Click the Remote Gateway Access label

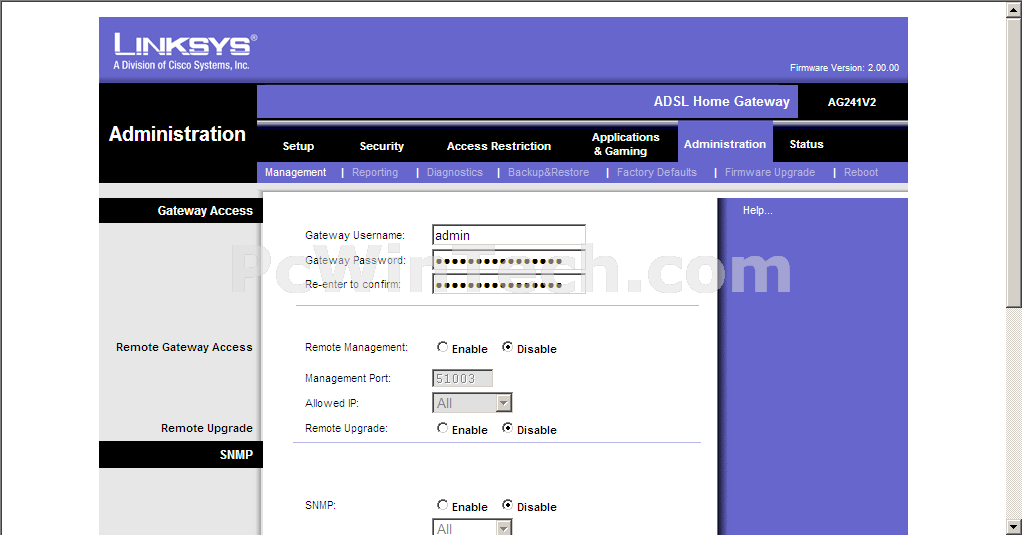[x=184, y=347]
